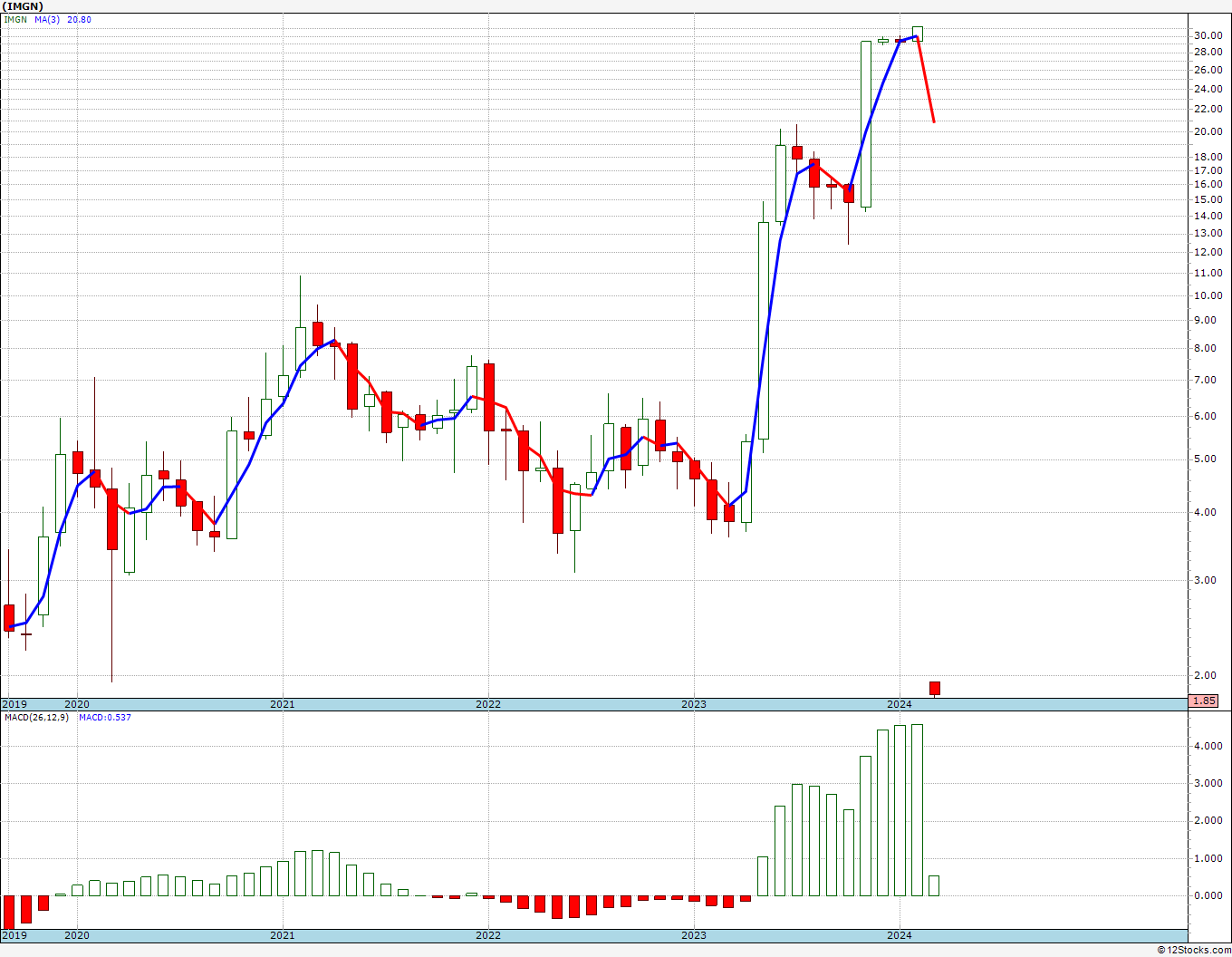The height and width of the screenshot is (957, 1232).
Task: Click the 3.000 MACD axis label
Action: pos(1208,783)
